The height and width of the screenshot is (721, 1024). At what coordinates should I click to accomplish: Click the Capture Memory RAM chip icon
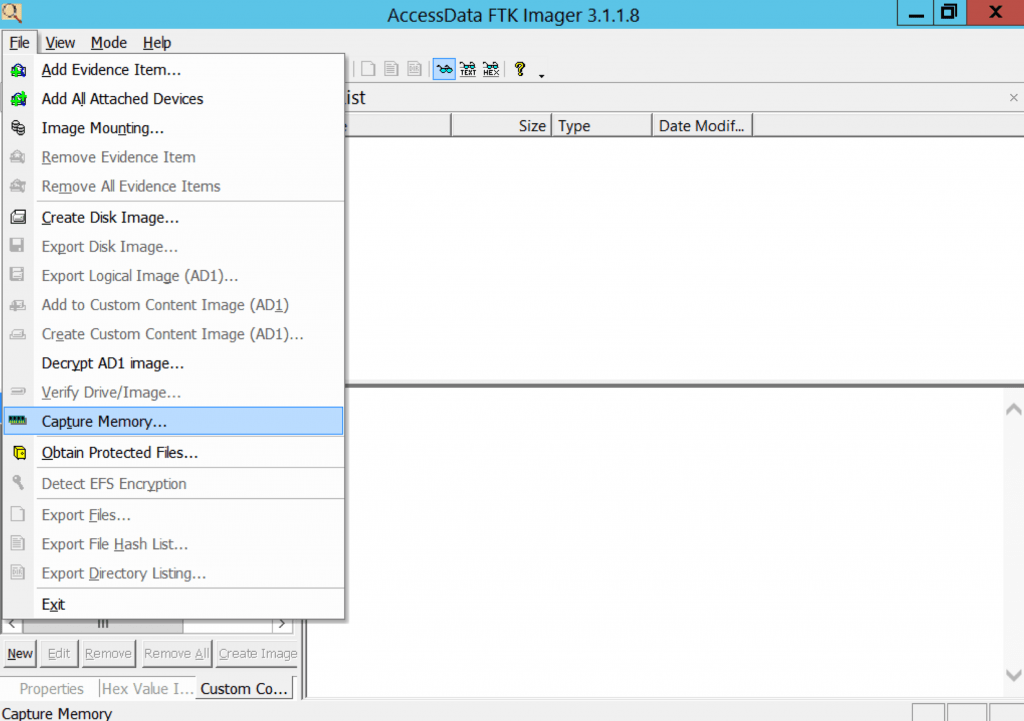tap(18, 421)
